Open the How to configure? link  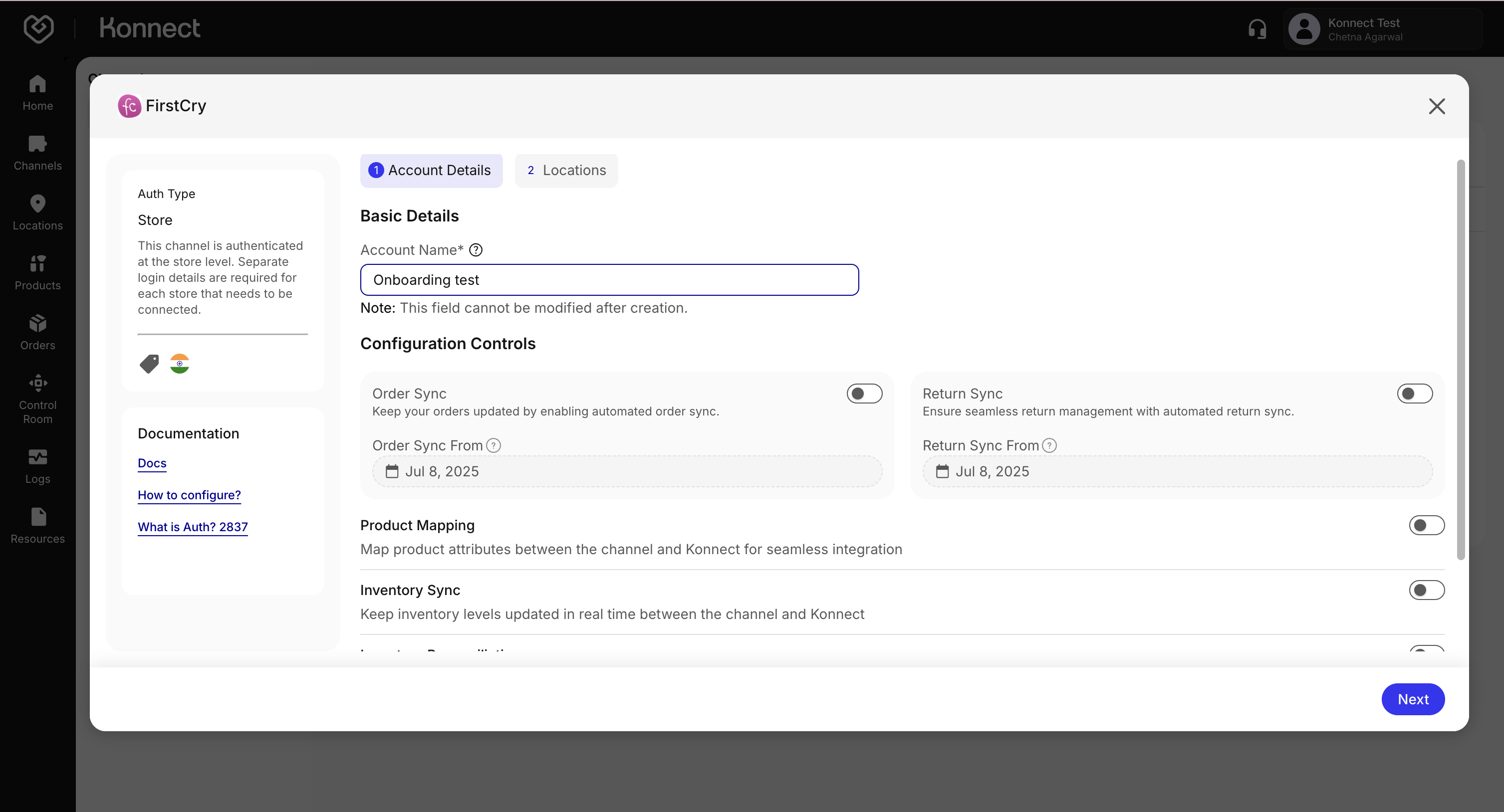click(189, 495)
